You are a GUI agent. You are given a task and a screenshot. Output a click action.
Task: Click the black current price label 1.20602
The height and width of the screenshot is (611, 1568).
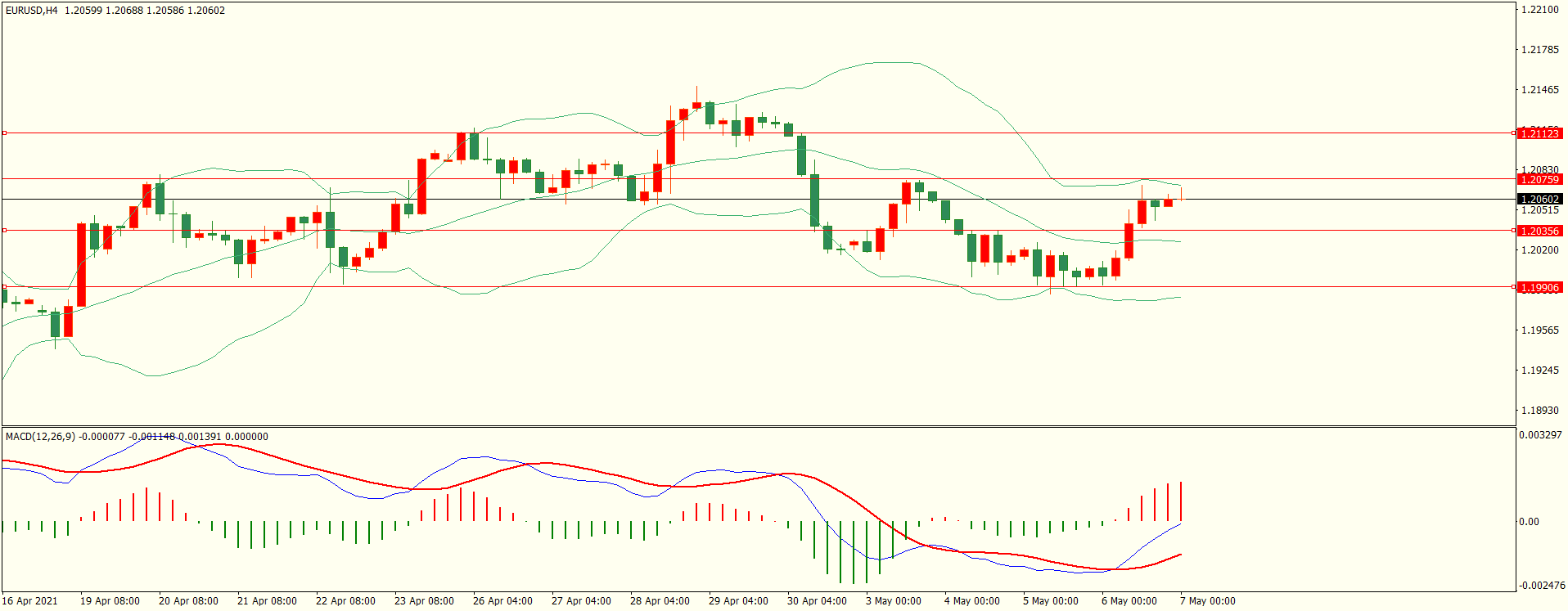click(x=1539, y=199)
